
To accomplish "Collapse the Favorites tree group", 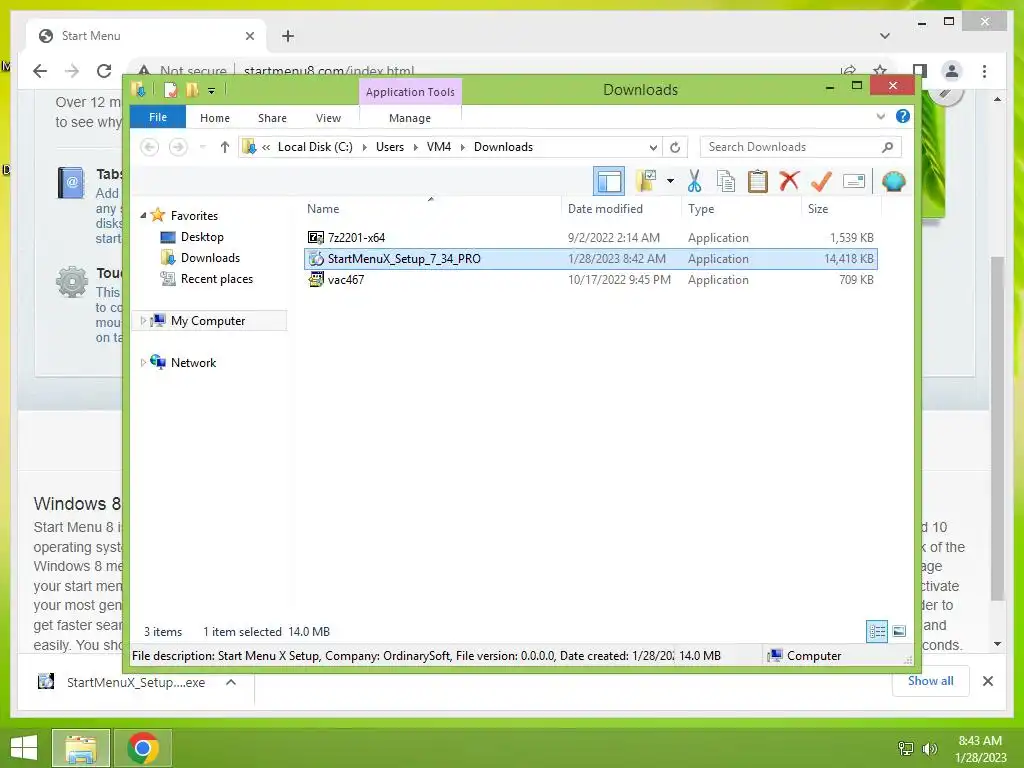I will (x=143, y=215).
